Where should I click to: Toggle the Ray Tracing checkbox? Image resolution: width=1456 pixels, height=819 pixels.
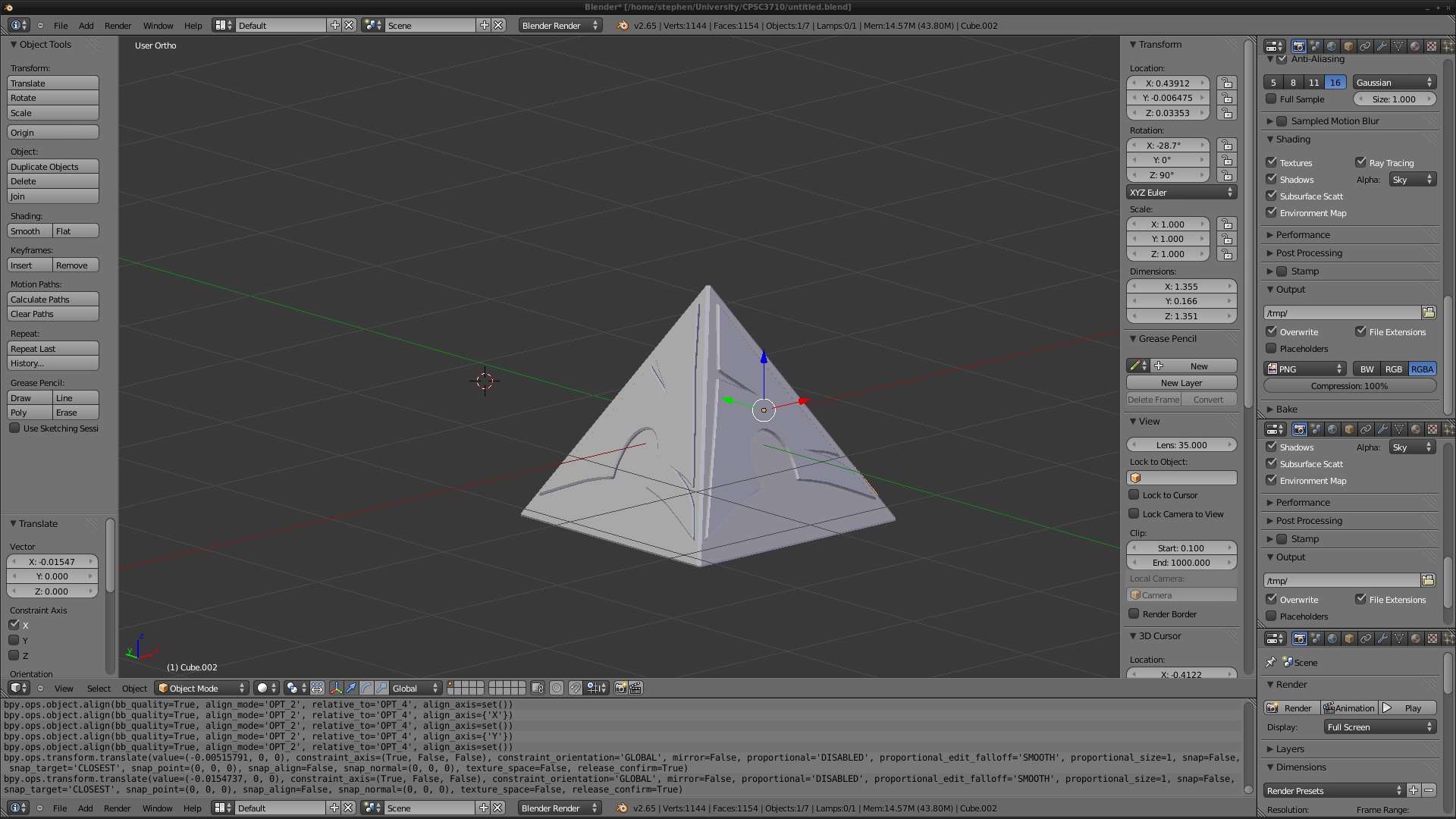click(x=1360, y=162)
